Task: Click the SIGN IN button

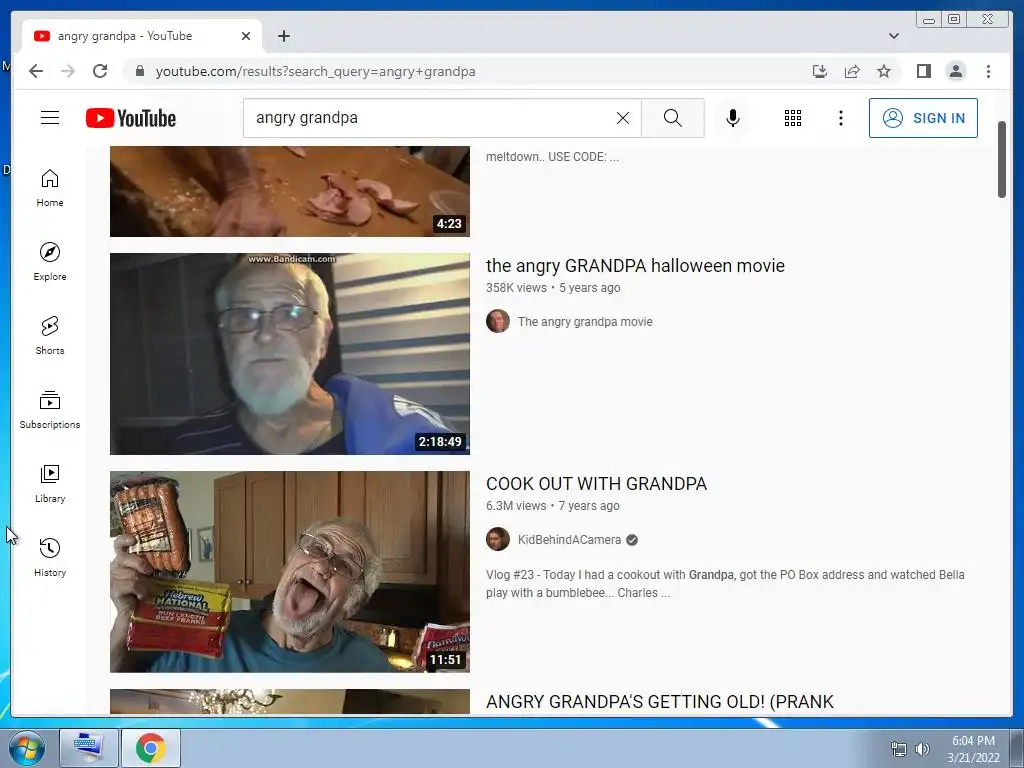Action: pos(923,118)
